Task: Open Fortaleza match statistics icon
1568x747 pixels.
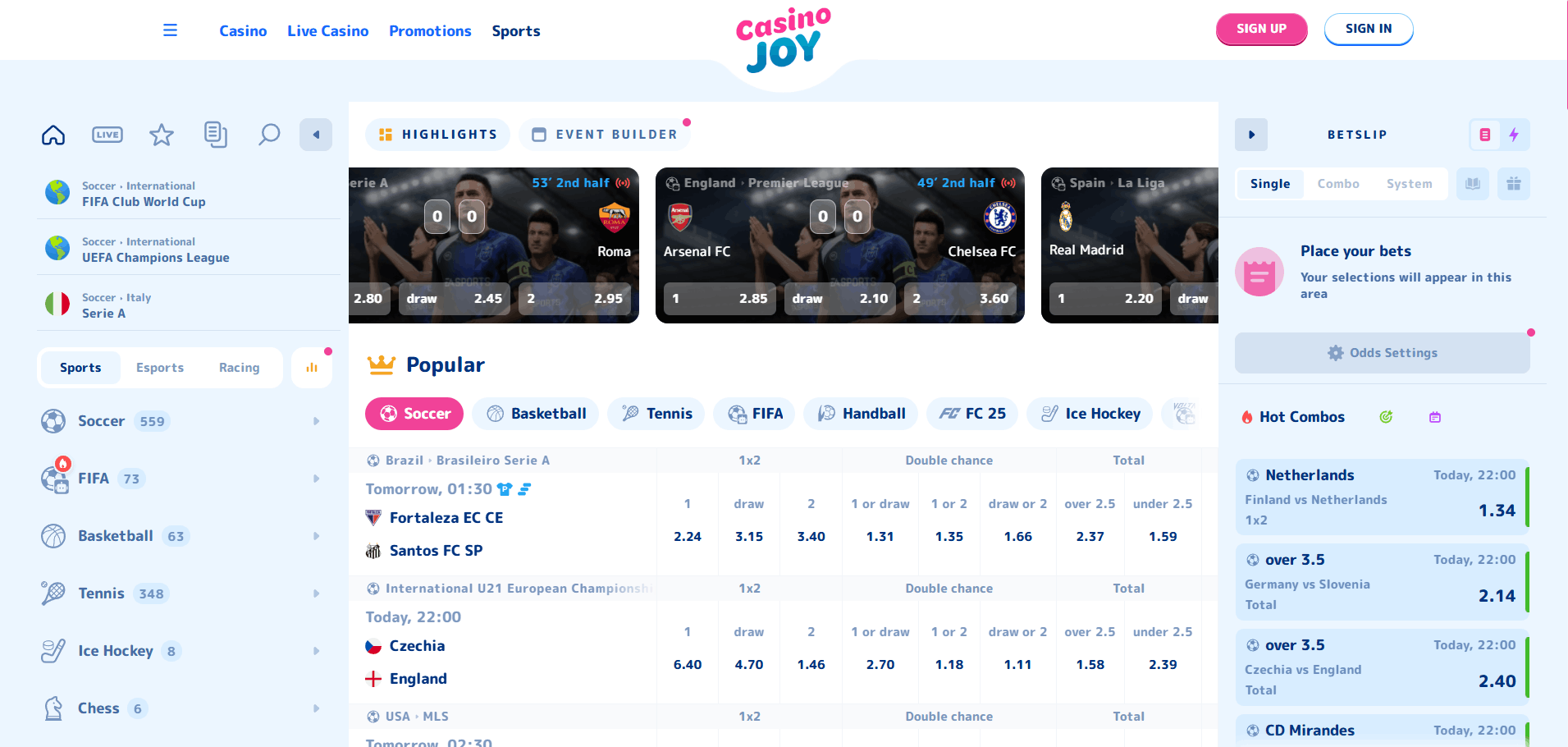Action: click(x=525, y=489)
